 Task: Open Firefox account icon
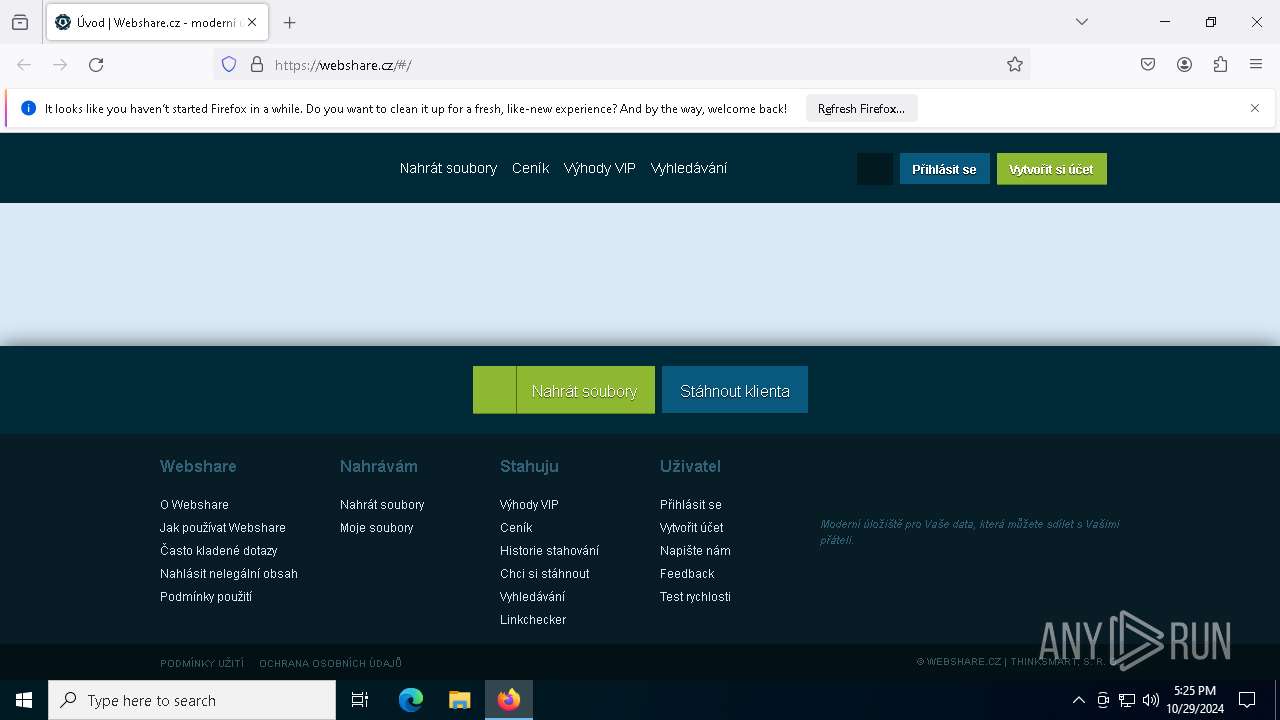[x=1184, y=65]
